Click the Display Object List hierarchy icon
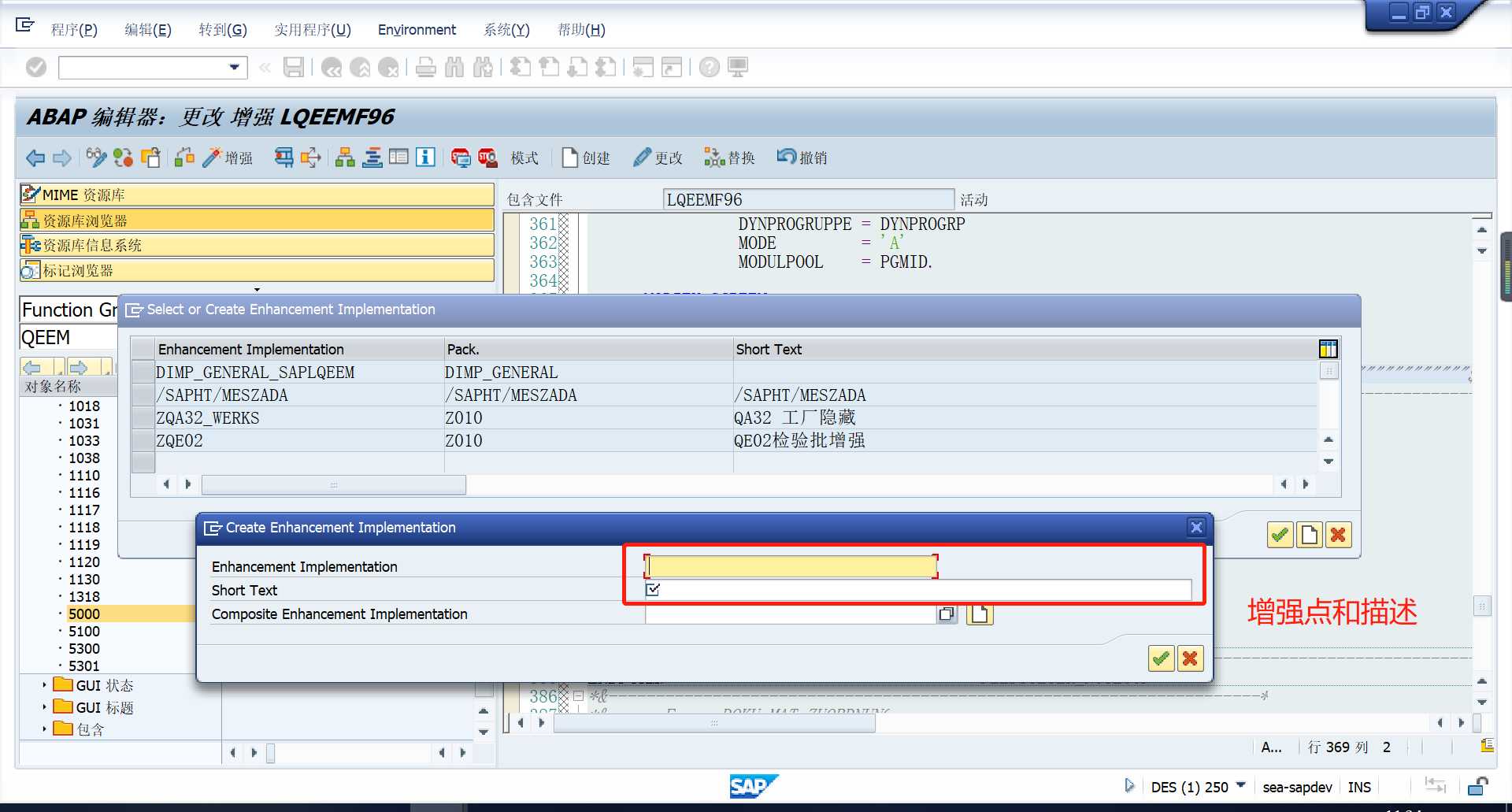 click(x=345, y=158)
